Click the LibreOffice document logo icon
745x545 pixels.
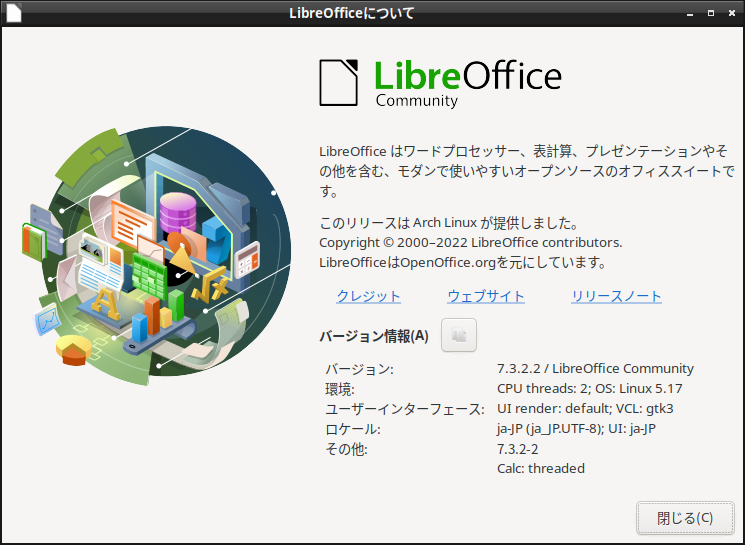[x=338, y=83]
